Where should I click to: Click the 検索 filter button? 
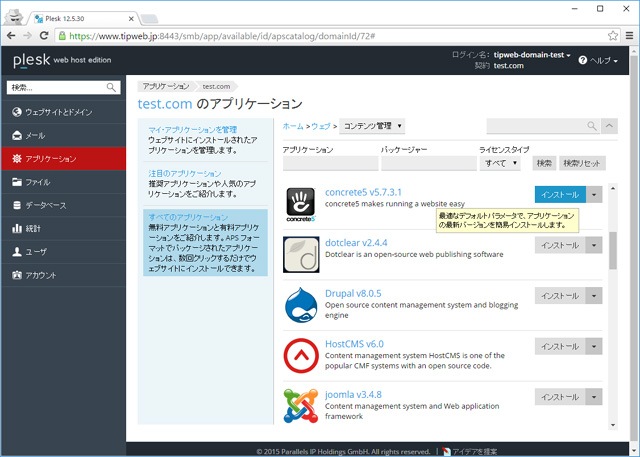(x=544, y=163)
